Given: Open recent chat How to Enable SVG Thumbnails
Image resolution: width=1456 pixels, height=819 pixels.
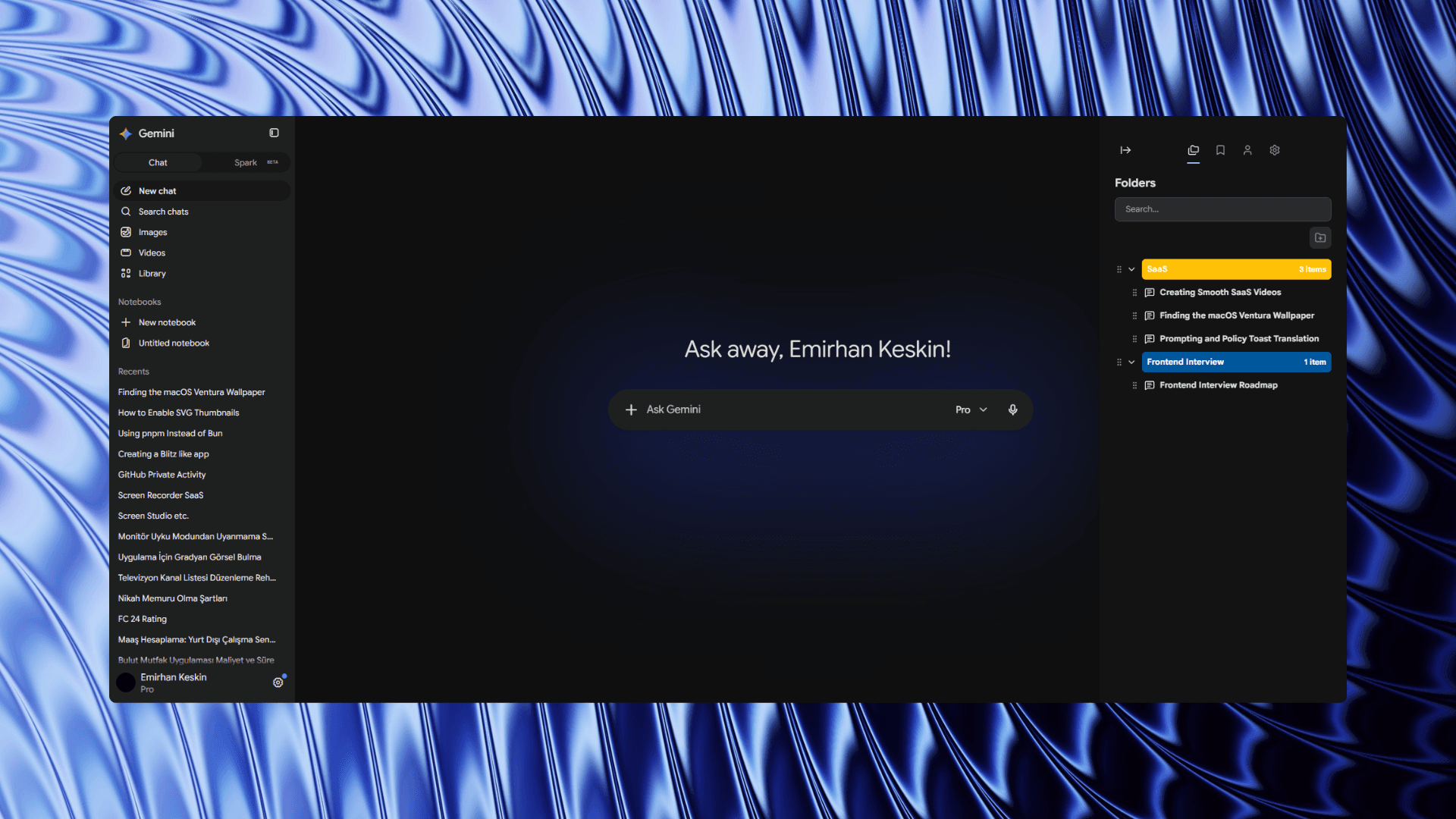Looking at the screenshot, I should coord(178,413).
